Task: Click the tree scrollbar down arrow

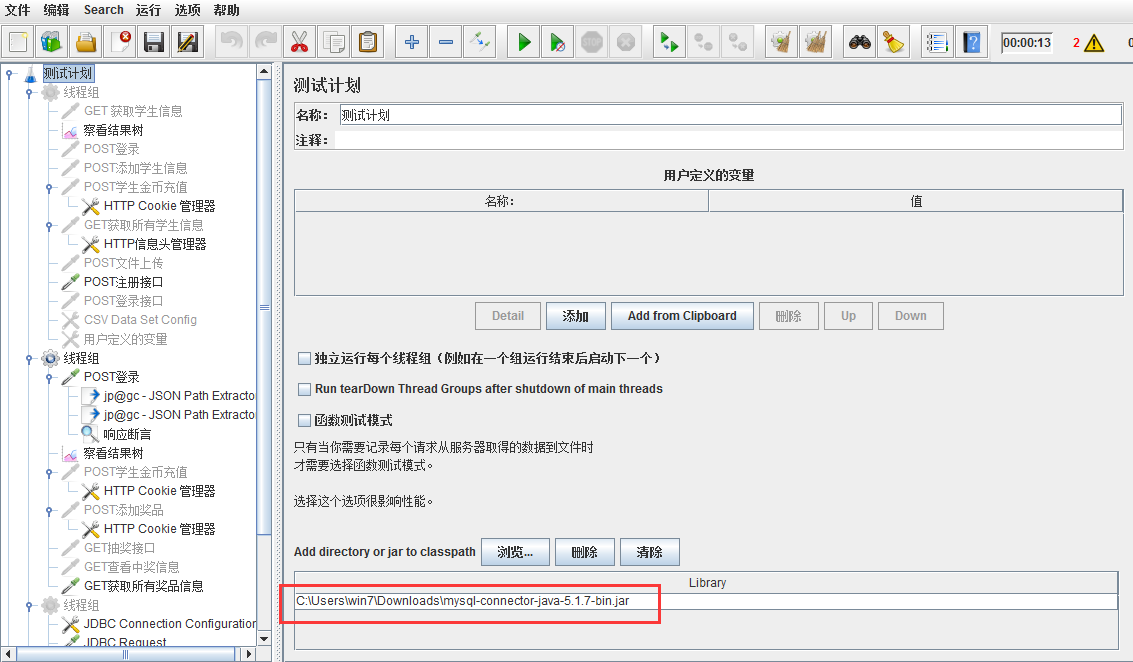Action: click(x=264, y=639)
